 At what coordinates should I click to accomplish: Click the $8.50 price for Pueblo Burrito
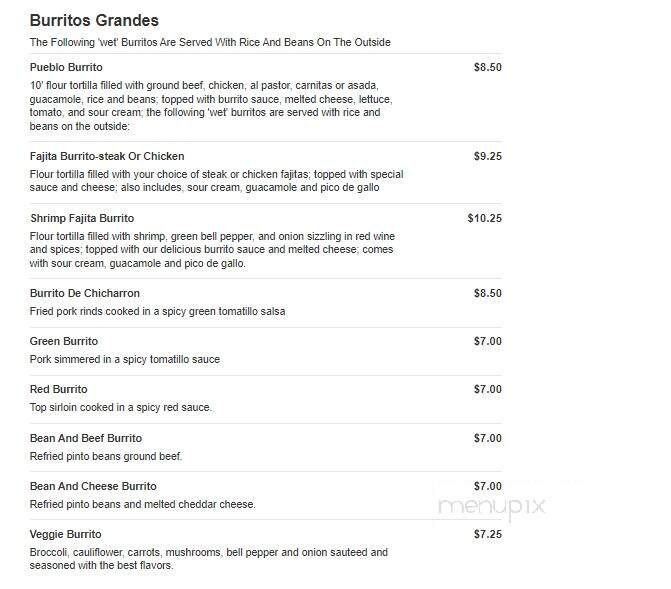pyautogui.click(x=487, y=67)
